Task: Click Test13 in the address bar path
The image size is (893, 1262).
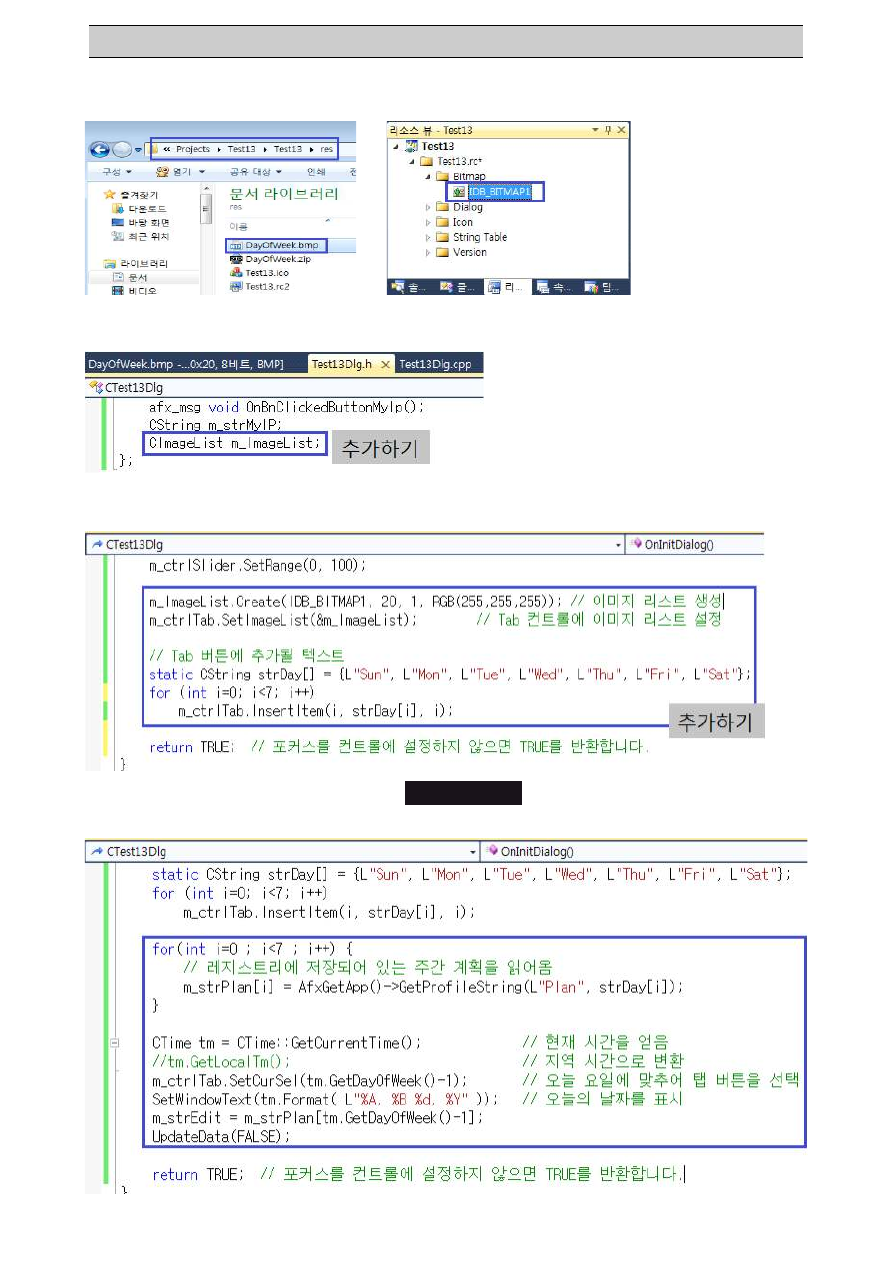Action: 241,149
